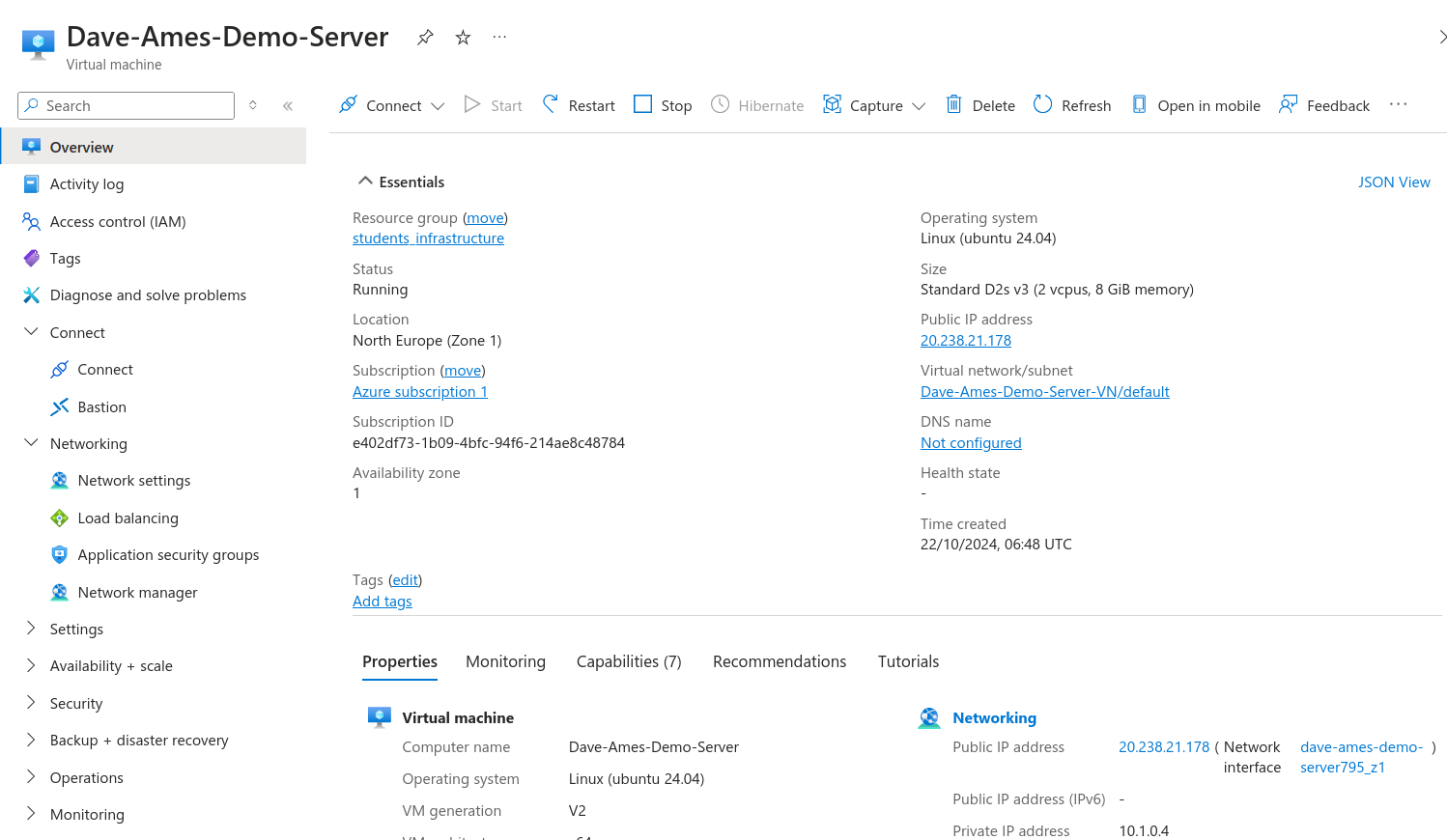The height and width of the screenshot is (840, 1447).
Task: Click edit link next to Tags
Action: [406, 580]
